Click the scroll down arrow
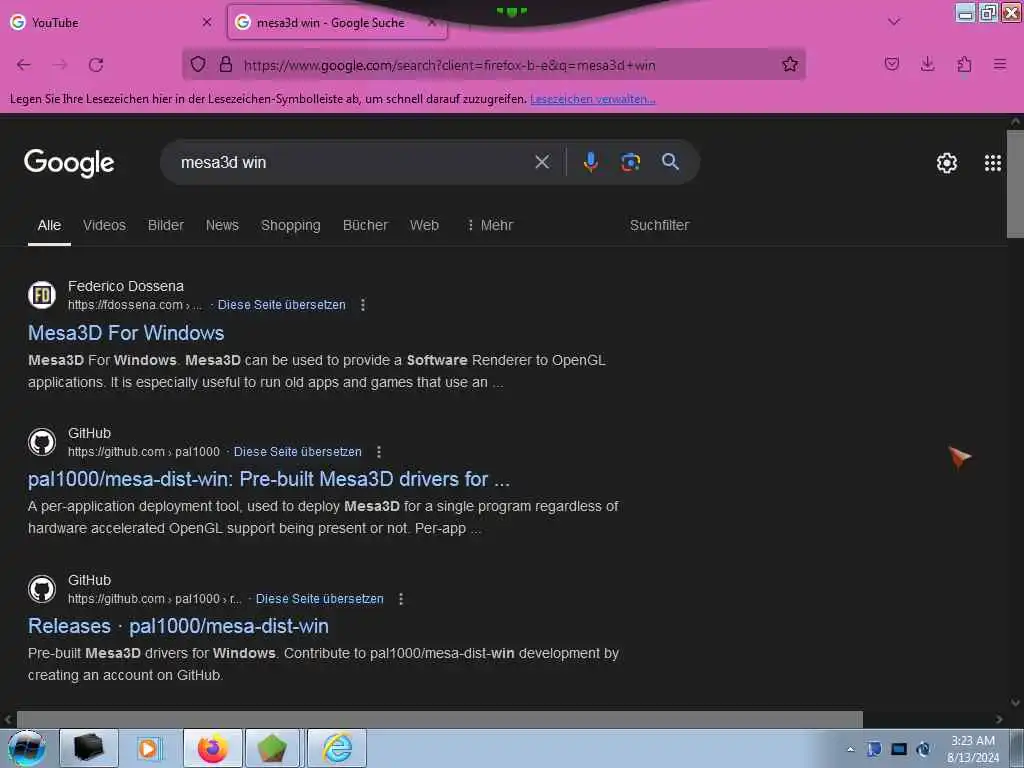Image resolution: width=1024 pixels, height=768 pixels. coord(1016,703)
